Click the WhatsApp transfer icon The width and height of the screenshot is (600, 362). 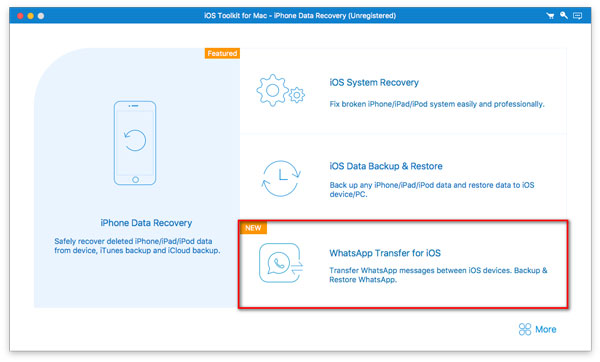(x=281, y=263)
